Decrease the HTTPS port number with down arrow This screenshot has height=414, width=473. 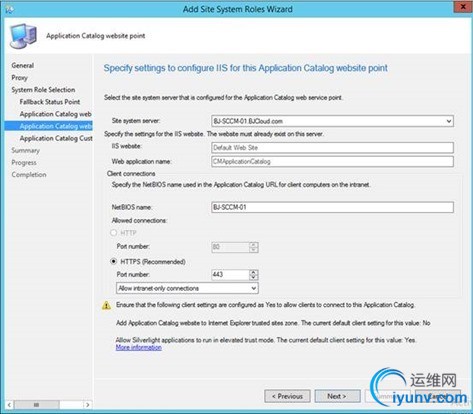point(254,277)
